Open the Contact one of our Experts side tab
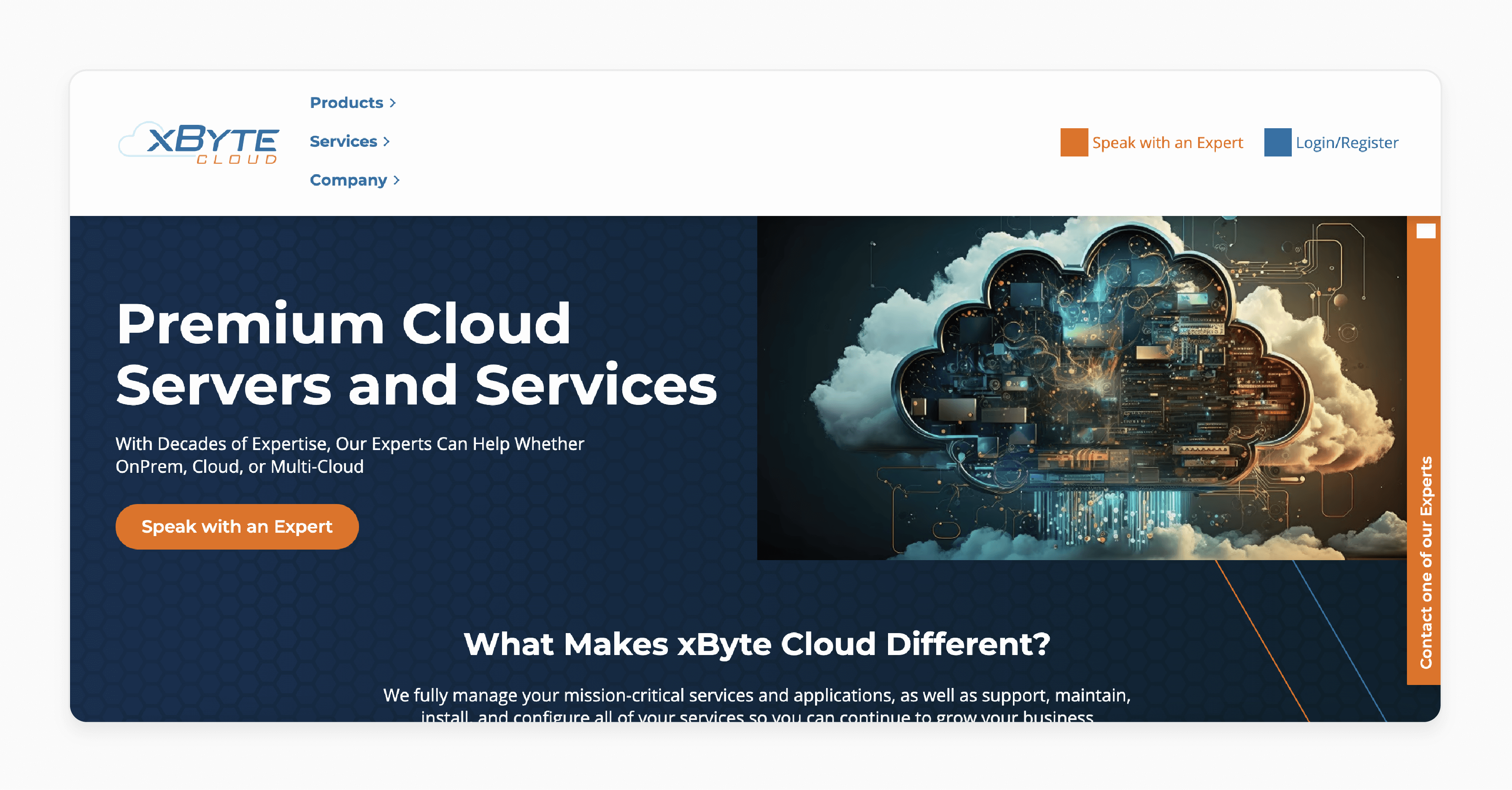This screenshot has height=790, width=1512. [x=1424, y=450]
